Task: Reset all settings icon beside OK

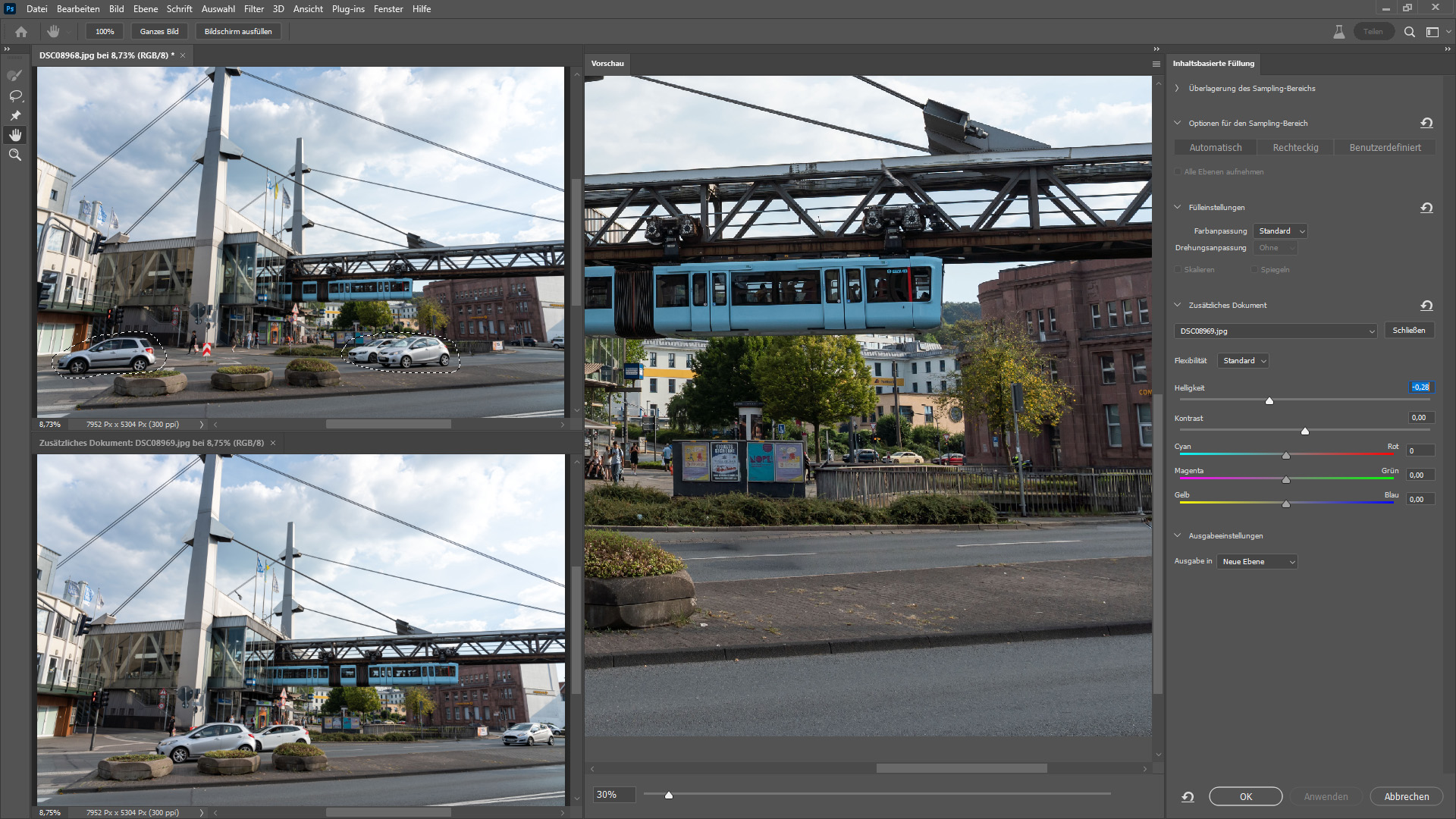Action: (x=1188, y=797)
